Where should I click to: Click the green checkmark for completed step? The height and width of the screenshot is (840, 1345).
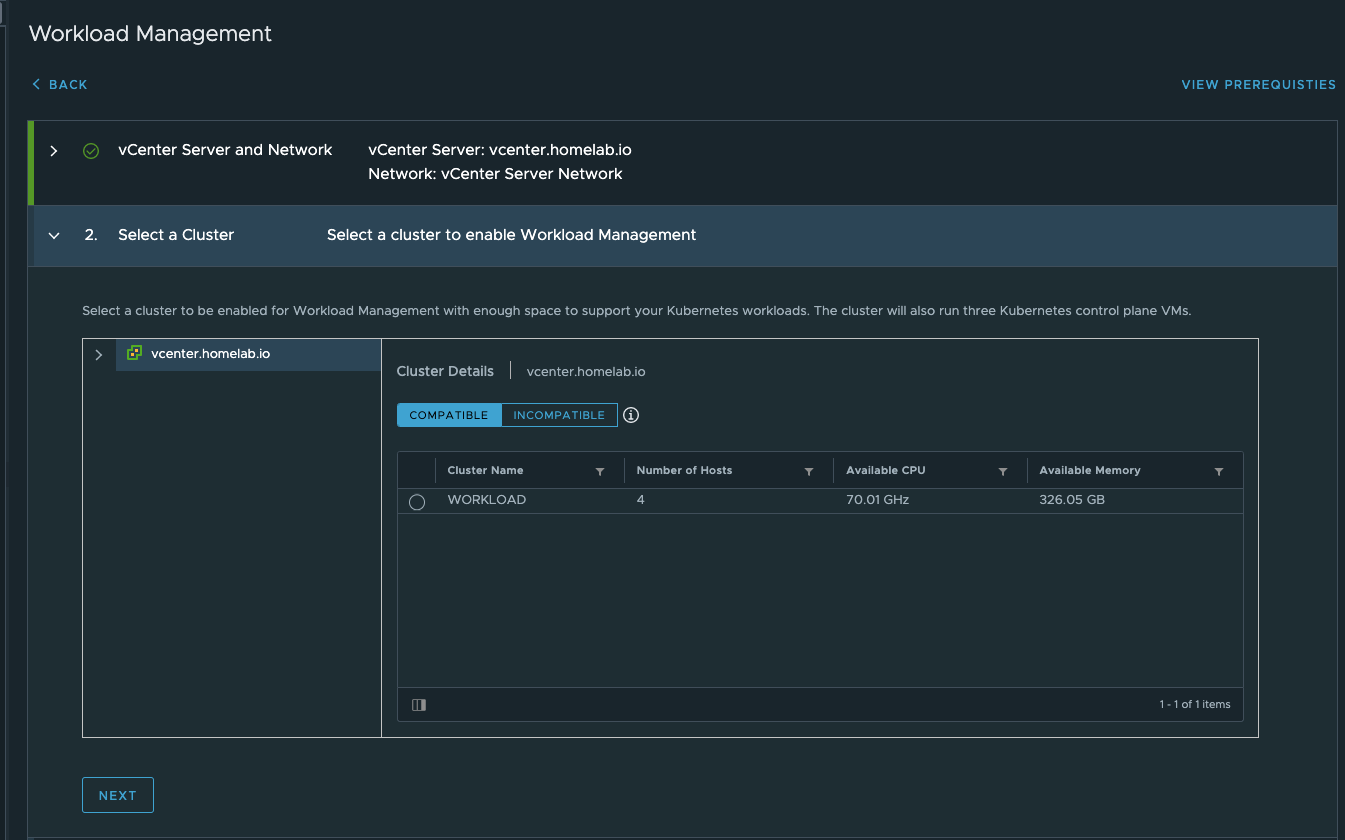pos(91,151)
